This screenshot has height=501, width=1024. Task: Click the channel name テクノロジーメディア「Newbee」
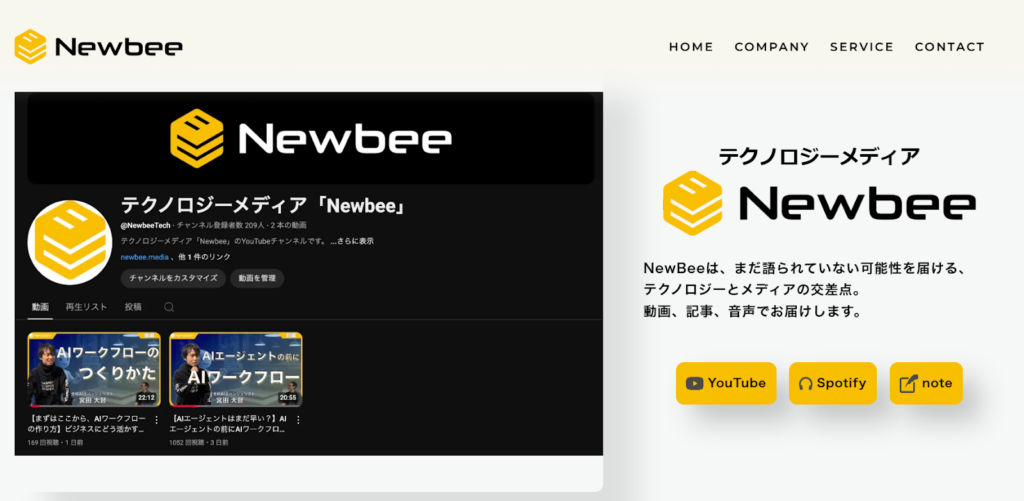click(x=263, y=205)
